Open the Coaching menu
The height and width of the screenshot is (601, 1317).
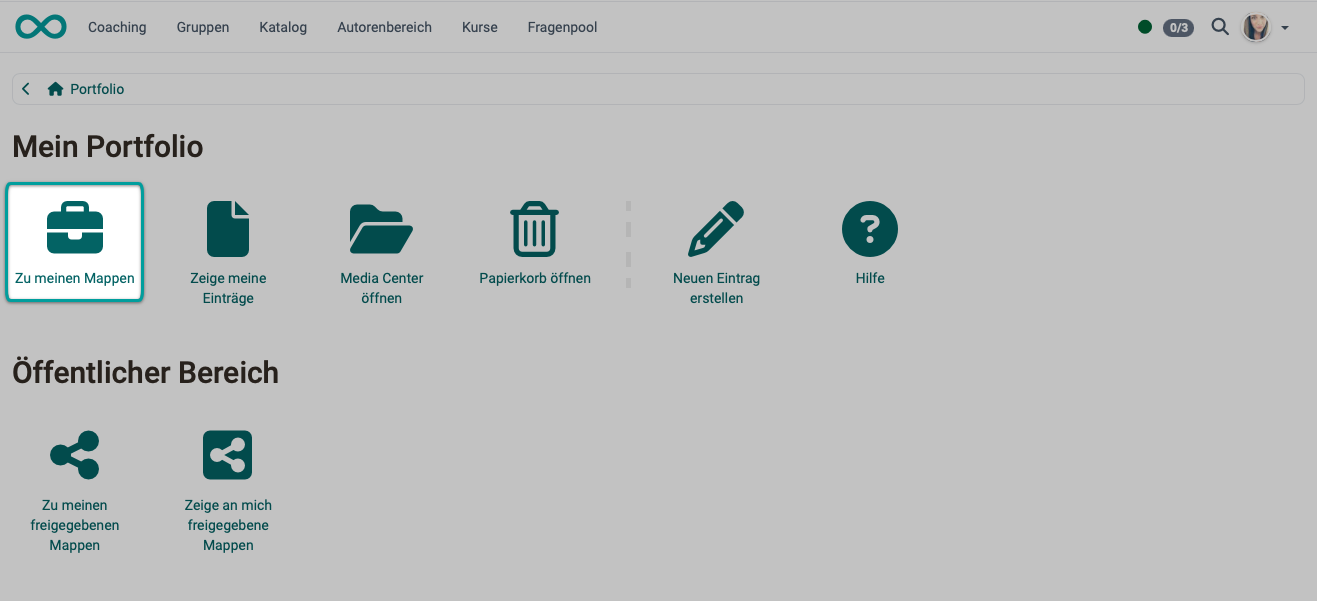coord(117,27)
